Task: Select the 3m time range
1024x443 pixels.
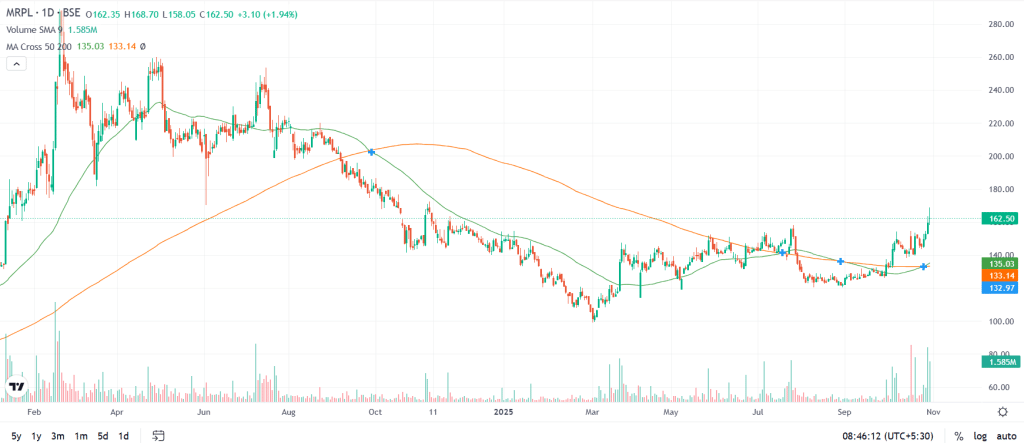Action: [58, 436]
